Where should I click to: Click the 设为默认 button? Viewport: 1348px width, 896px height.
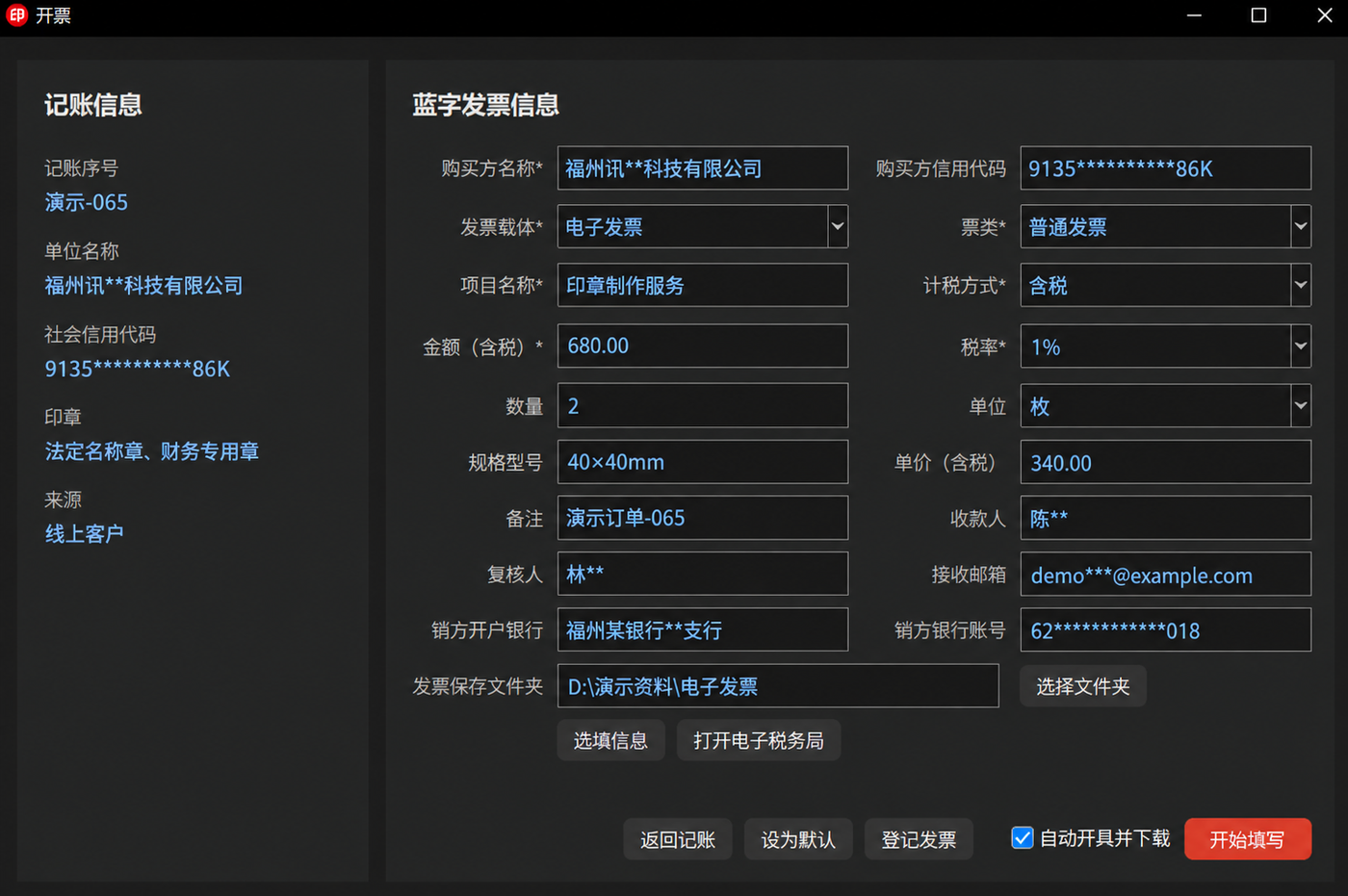point(798,839)
